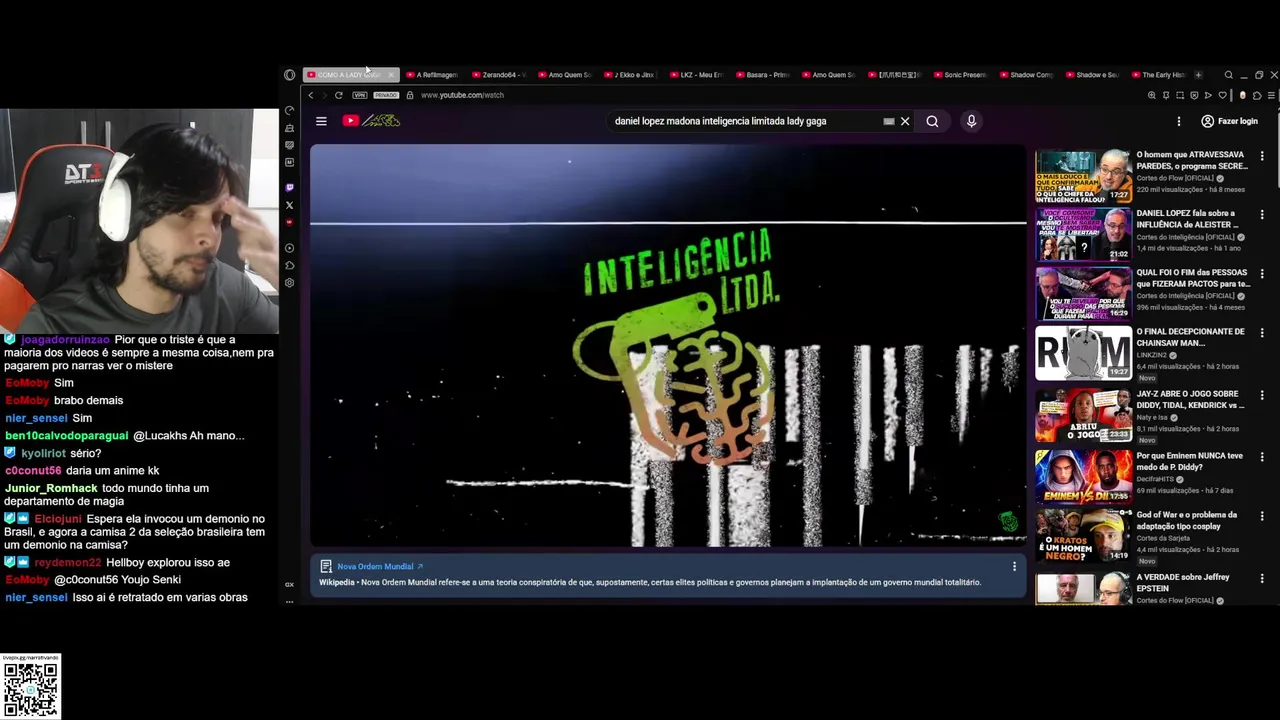Click the padlock site info icon
This screenshot has height=720, width=1280.
click(409, 95)
